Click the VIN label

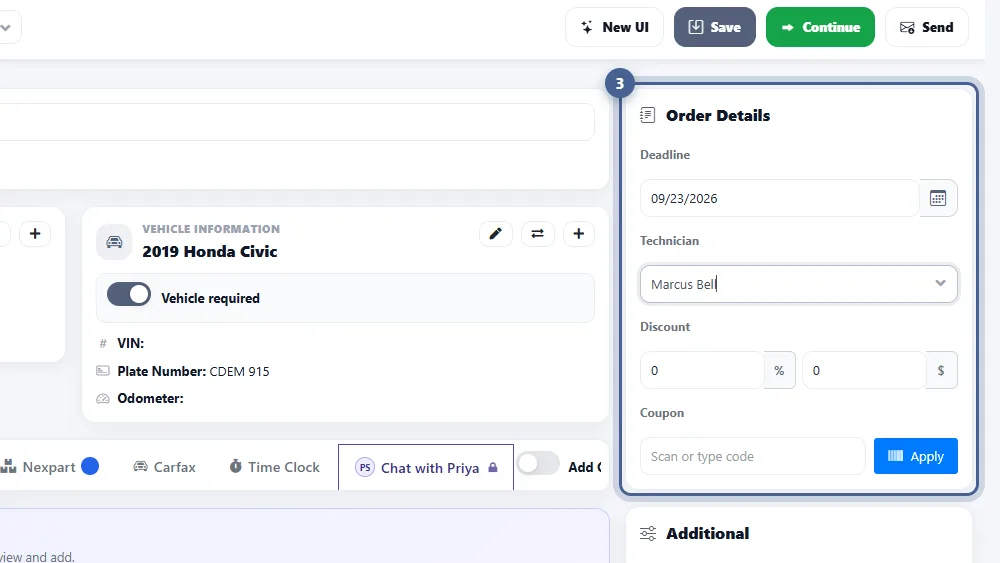click(x=131, y=344)
